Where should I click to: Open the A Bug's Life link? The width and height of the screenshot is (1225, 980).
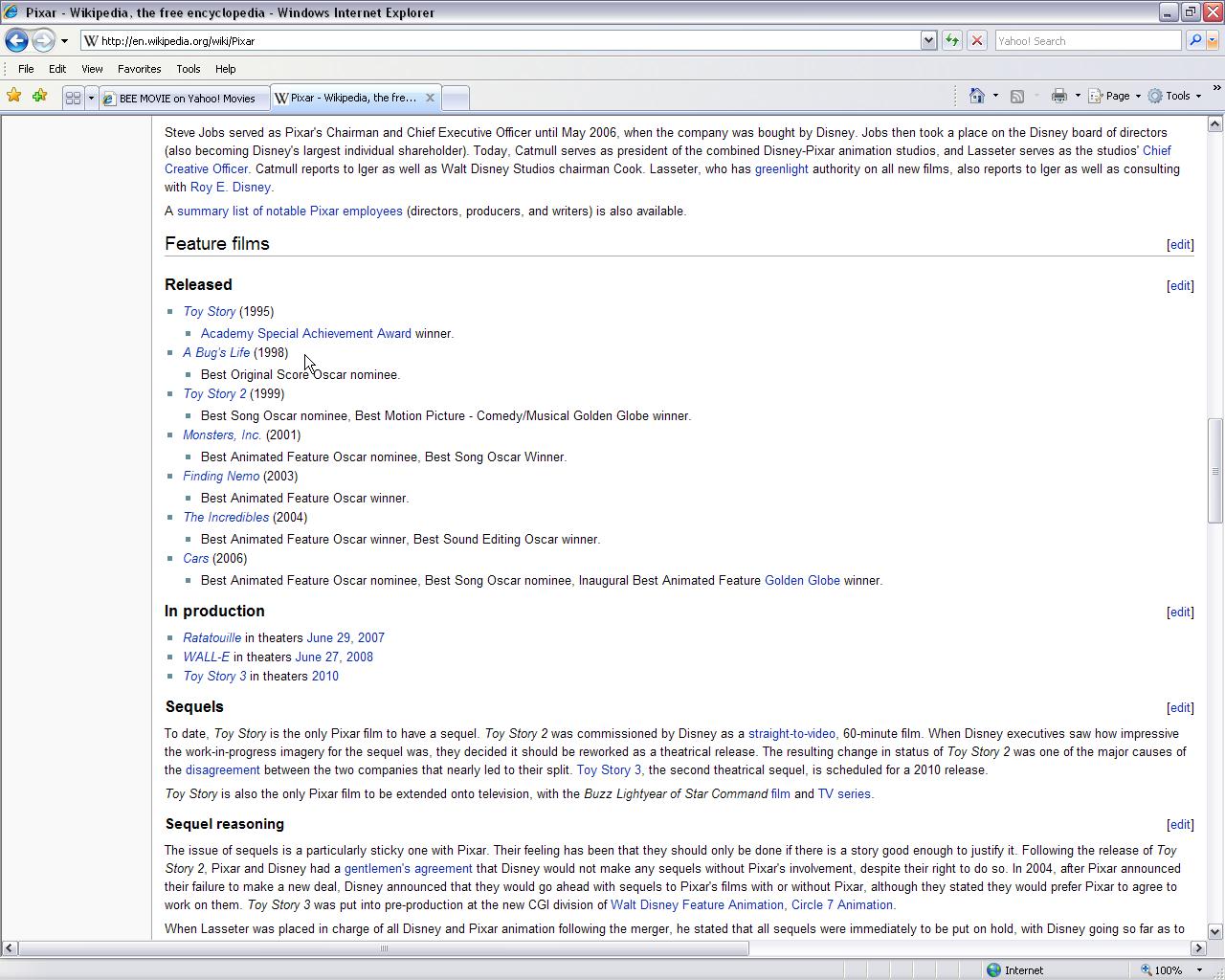[x=216, y=353]
